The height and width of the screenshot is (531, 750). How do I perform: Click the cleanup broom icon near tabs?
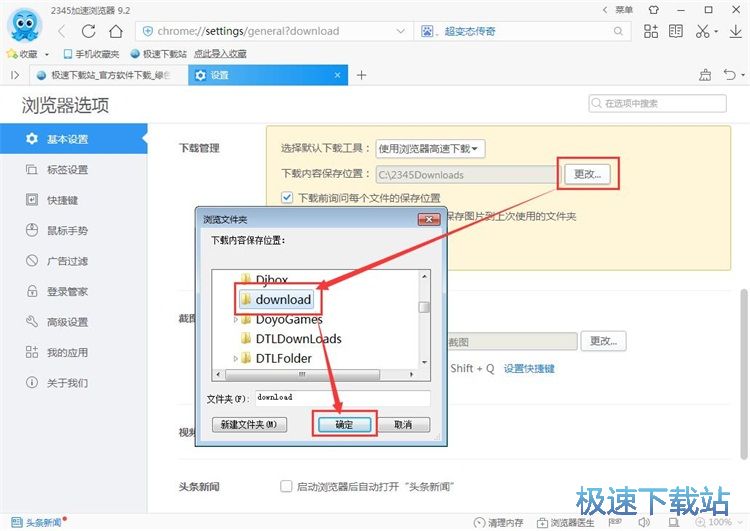tap(705, 75)
